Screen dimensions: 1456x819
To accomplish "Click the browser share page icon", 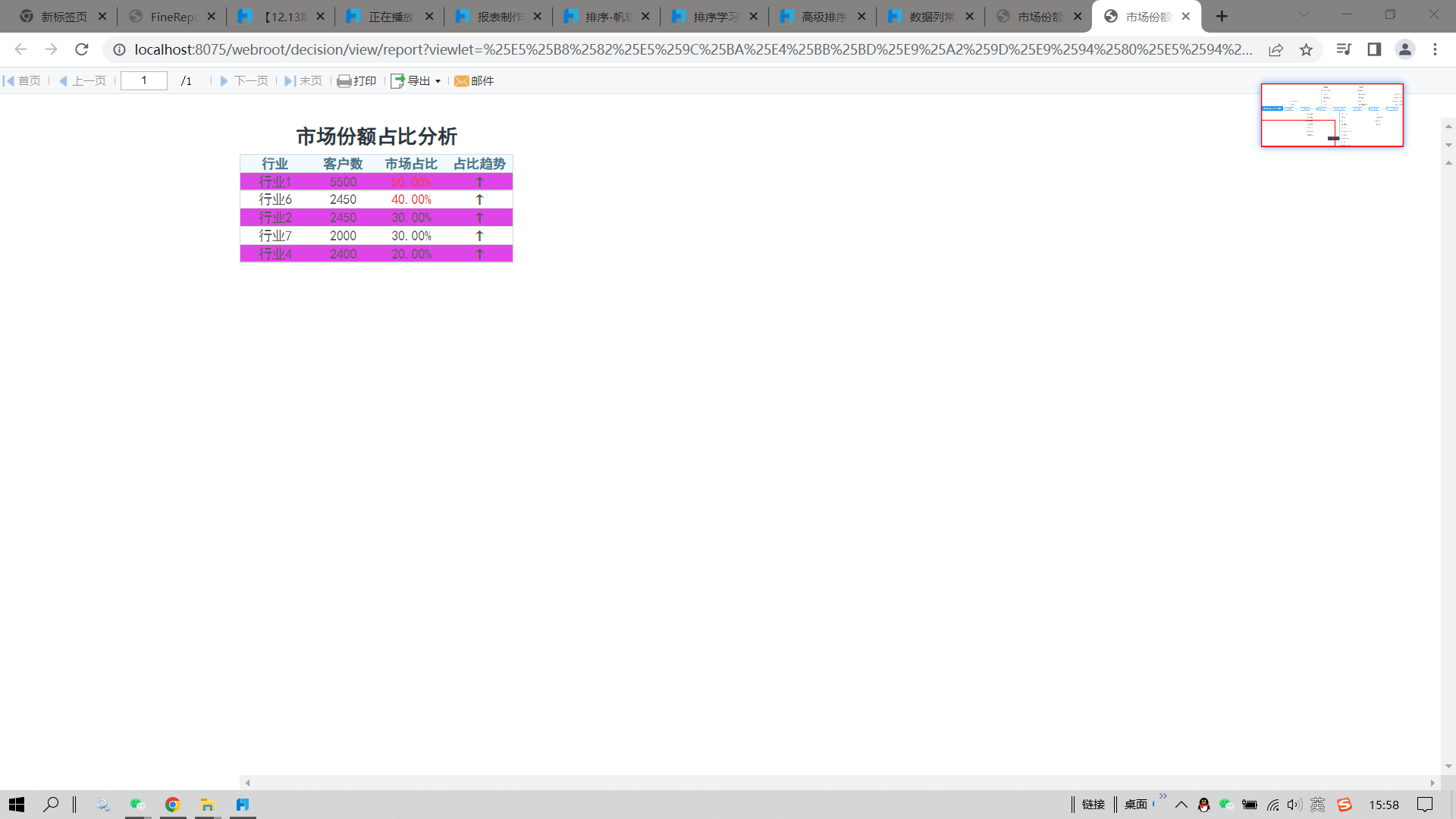I will 1276,50.
